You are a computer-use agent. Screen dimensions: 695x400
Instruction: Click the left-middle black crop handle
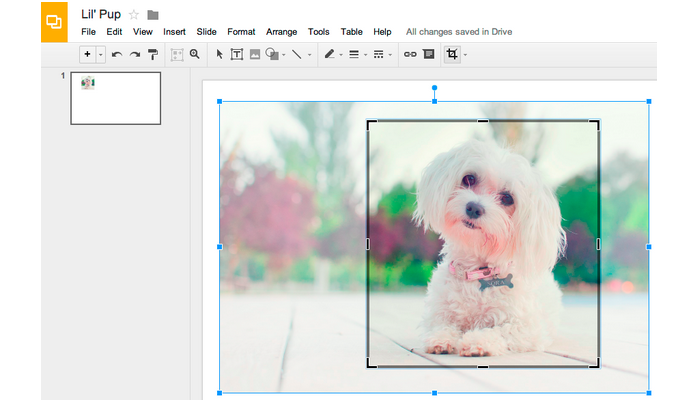pyautogui.click(x=368, y=244)
